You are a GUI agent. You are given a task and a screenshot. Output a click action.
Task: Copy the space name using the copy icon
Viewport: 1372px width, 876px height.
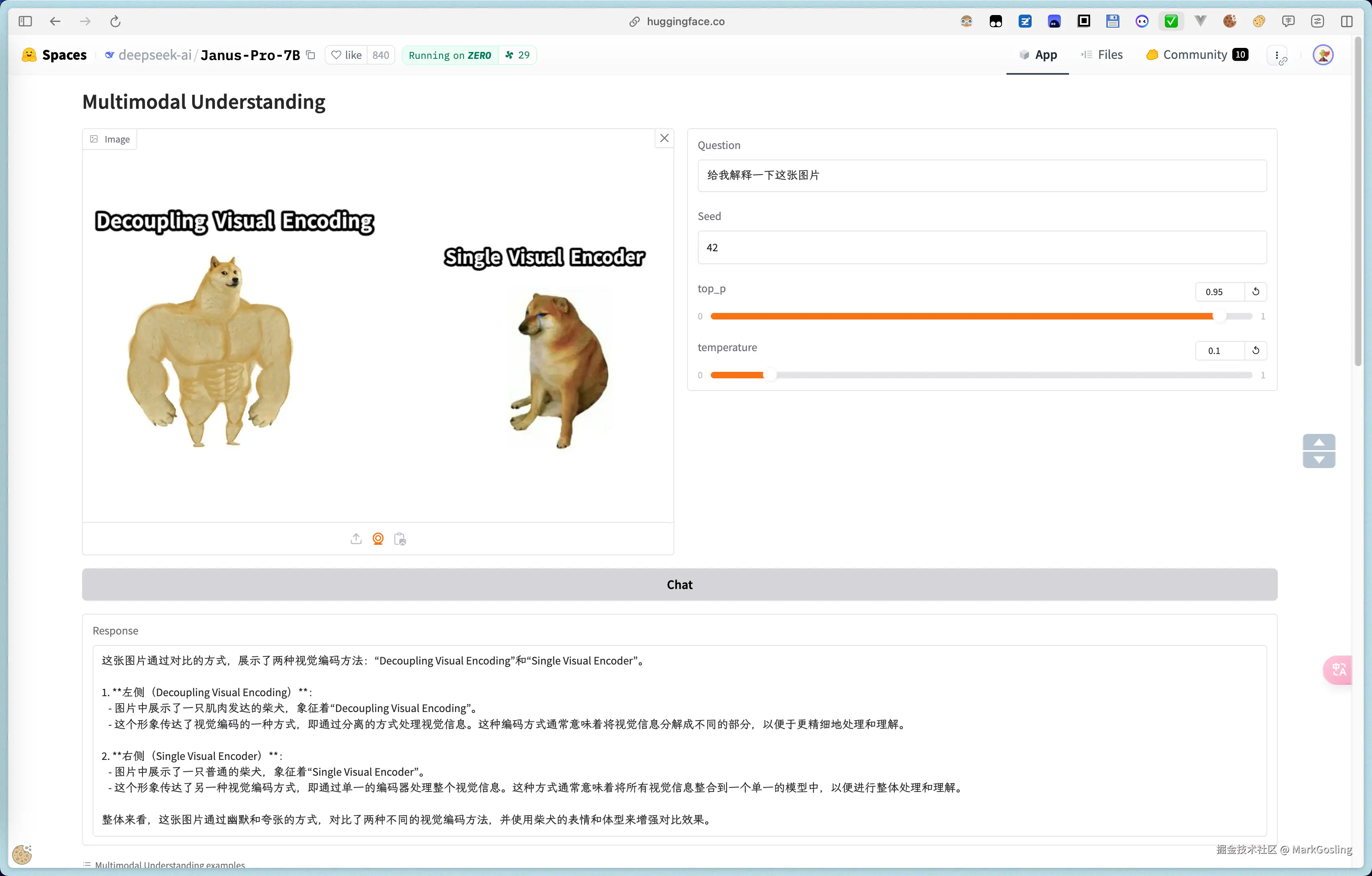311,55
